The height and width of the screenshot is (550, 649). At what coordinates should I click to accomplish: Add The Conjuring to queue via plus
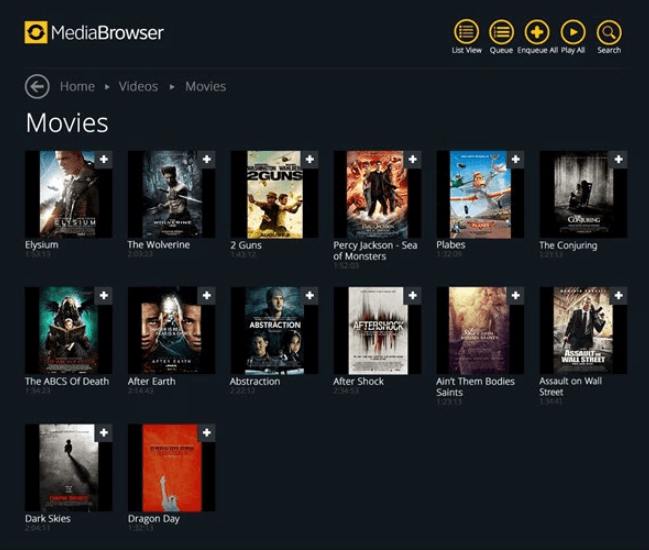(618, 159)
